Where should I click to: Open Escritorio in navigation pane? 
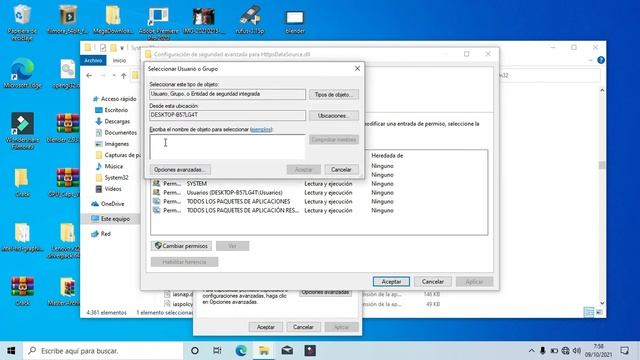click(x=111, y=110)
